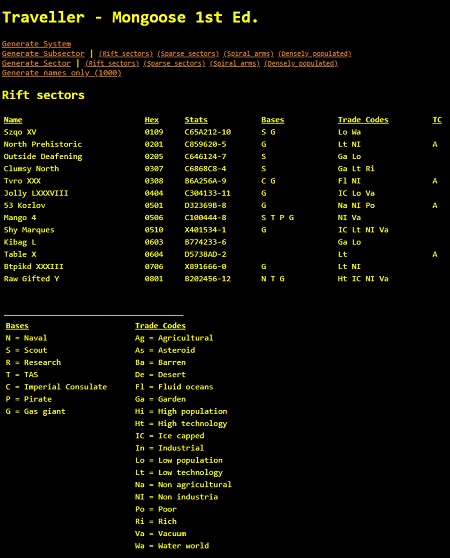Click the Trade Codes table column header

[x=363, y=120]
